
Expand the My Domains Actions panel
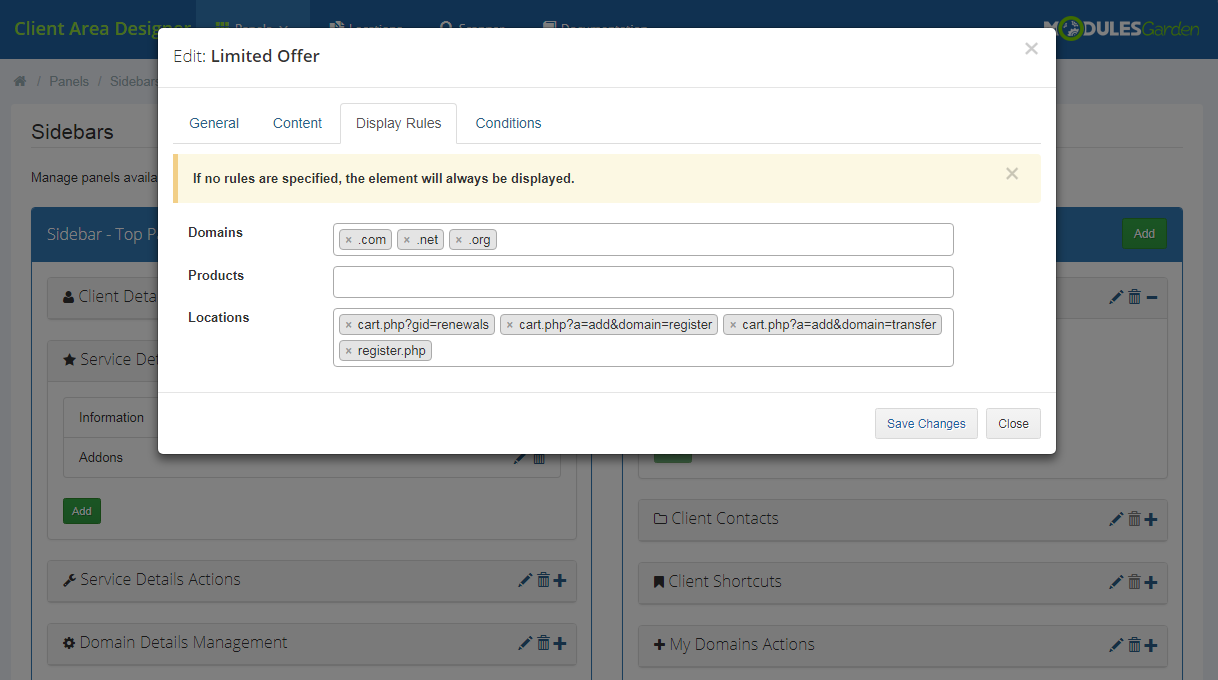1151,645
